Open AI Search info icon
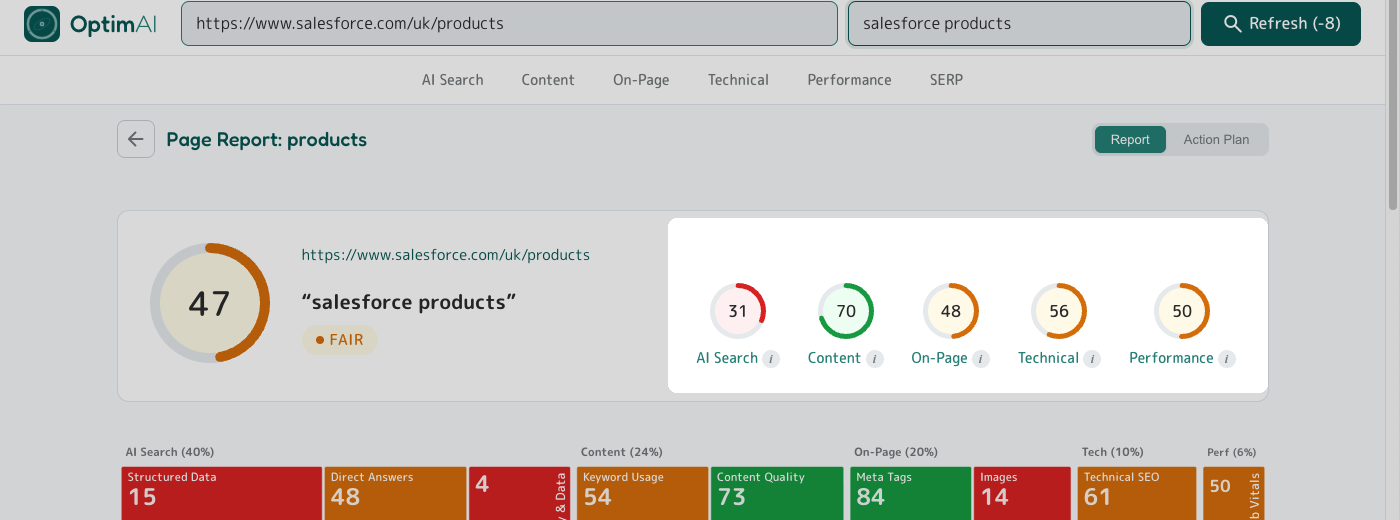Viewport: 1400px width, 520px height. [x=771, y=359]
